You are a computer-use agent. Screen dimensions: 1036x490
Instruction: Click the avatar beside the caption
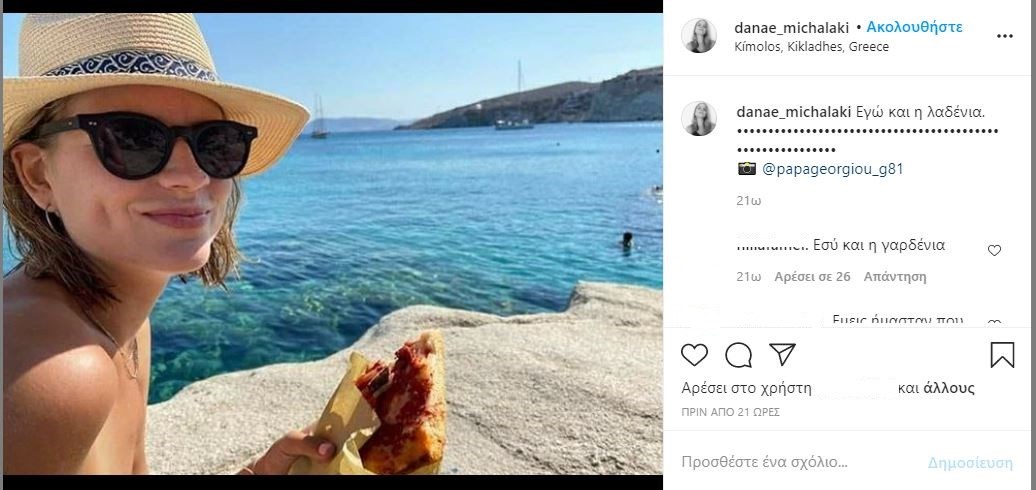point(699,118)
